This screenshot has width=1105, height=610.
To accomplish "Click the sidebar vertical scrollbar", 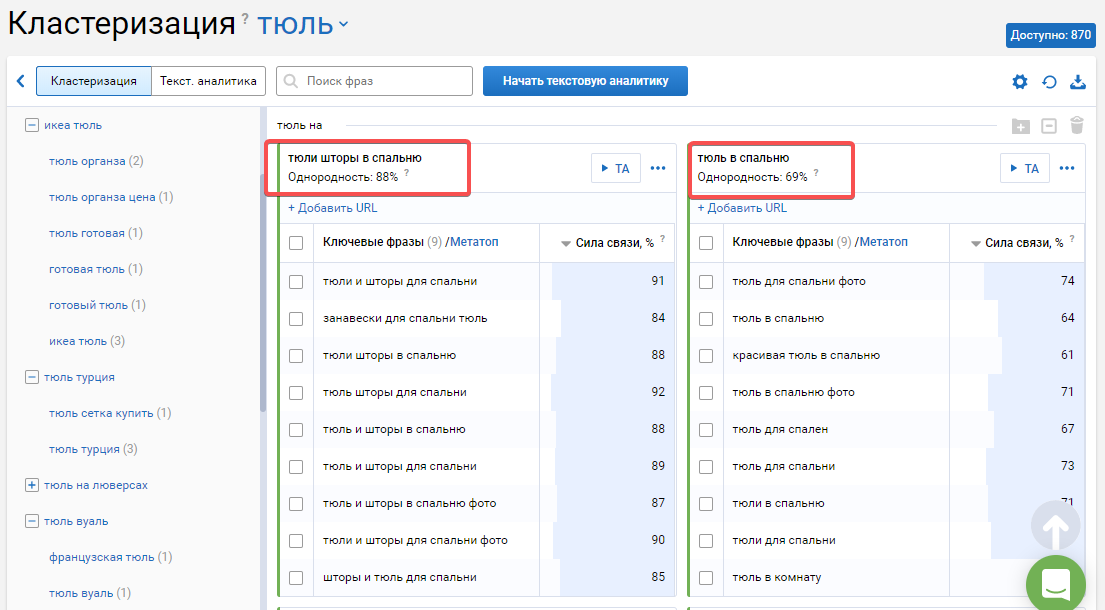I will pyautogui.click(x=263, y=292).
